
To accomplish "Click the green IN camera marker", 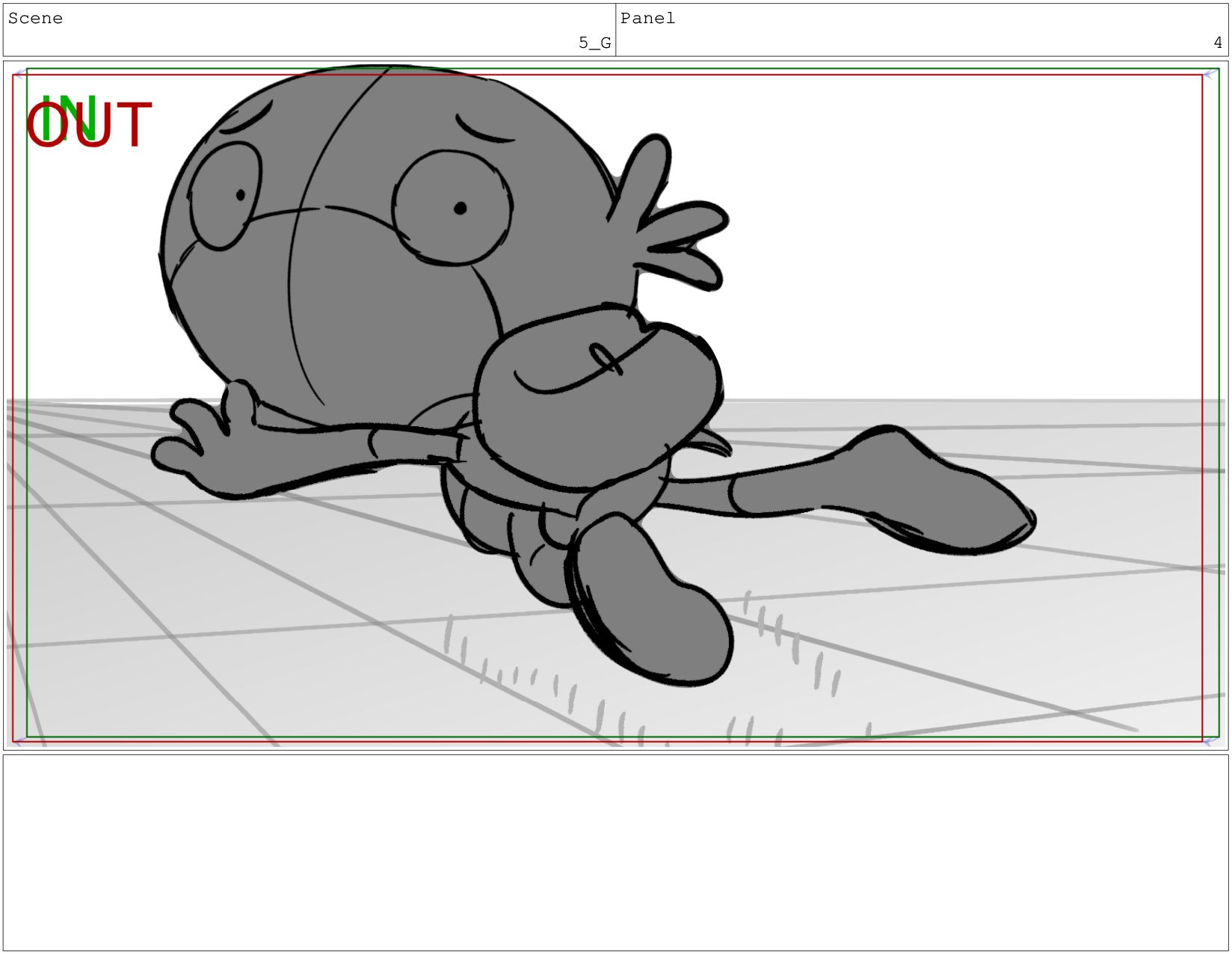I will (x=69, y=117).
